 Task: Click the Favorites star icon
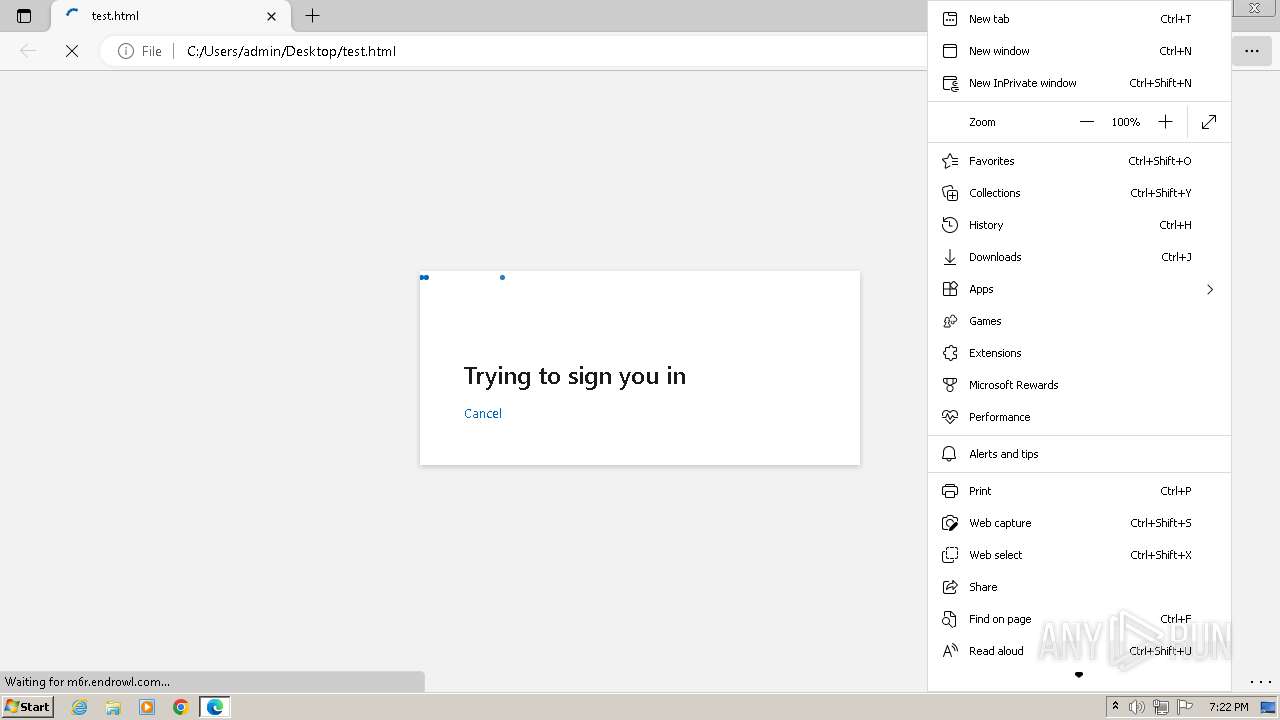(950, 161)
